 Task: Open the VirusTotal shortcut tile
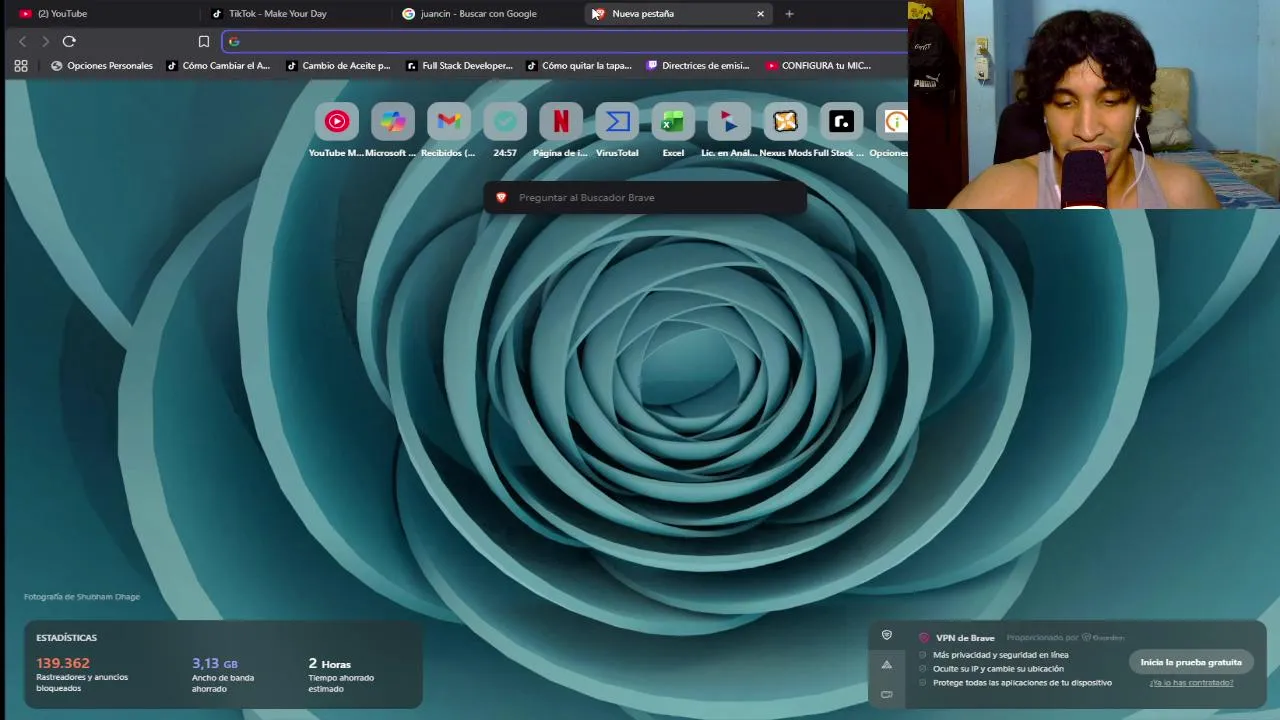pos(617,122)
